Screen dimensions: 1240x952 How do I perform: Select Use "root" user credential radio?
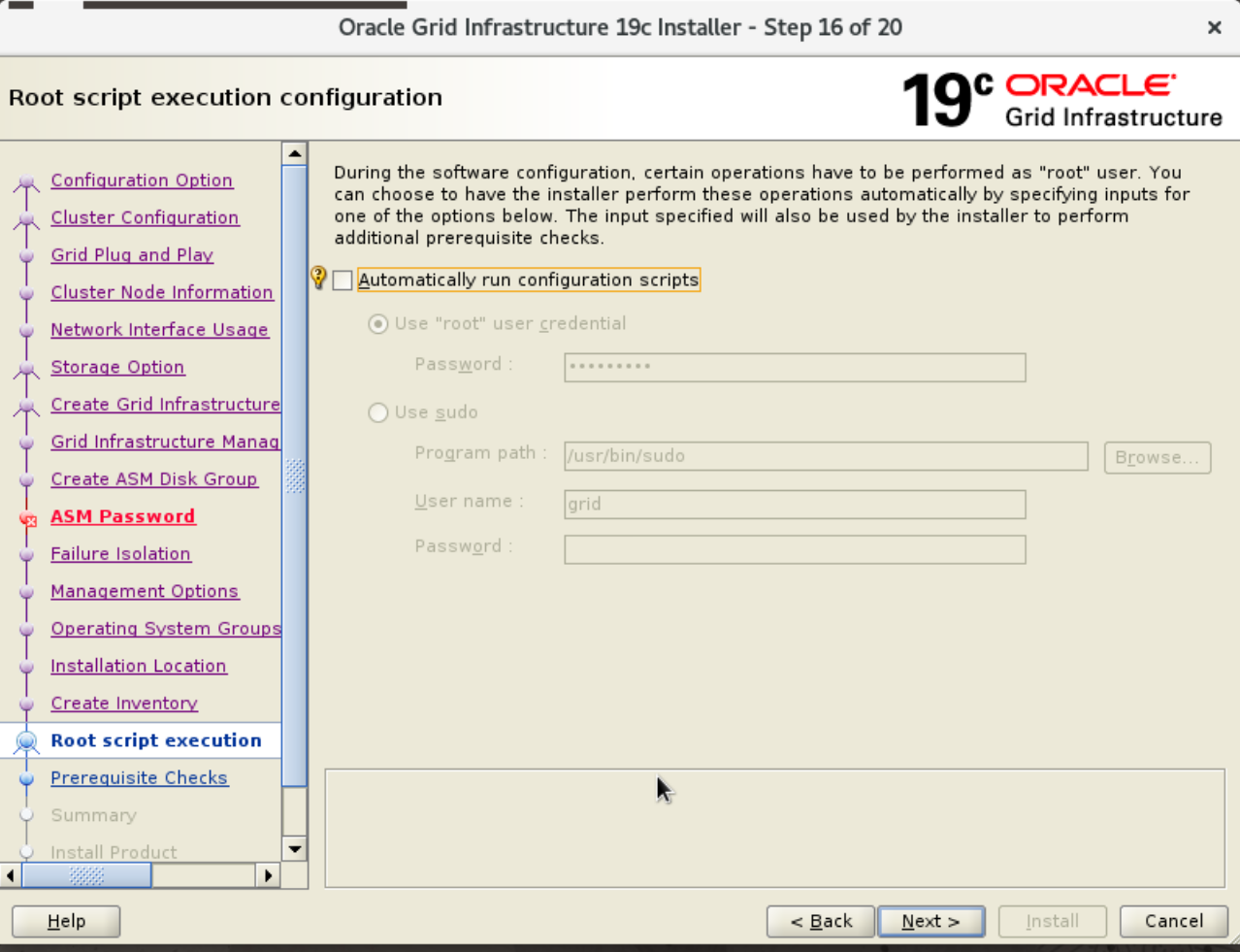click(378, 324)
